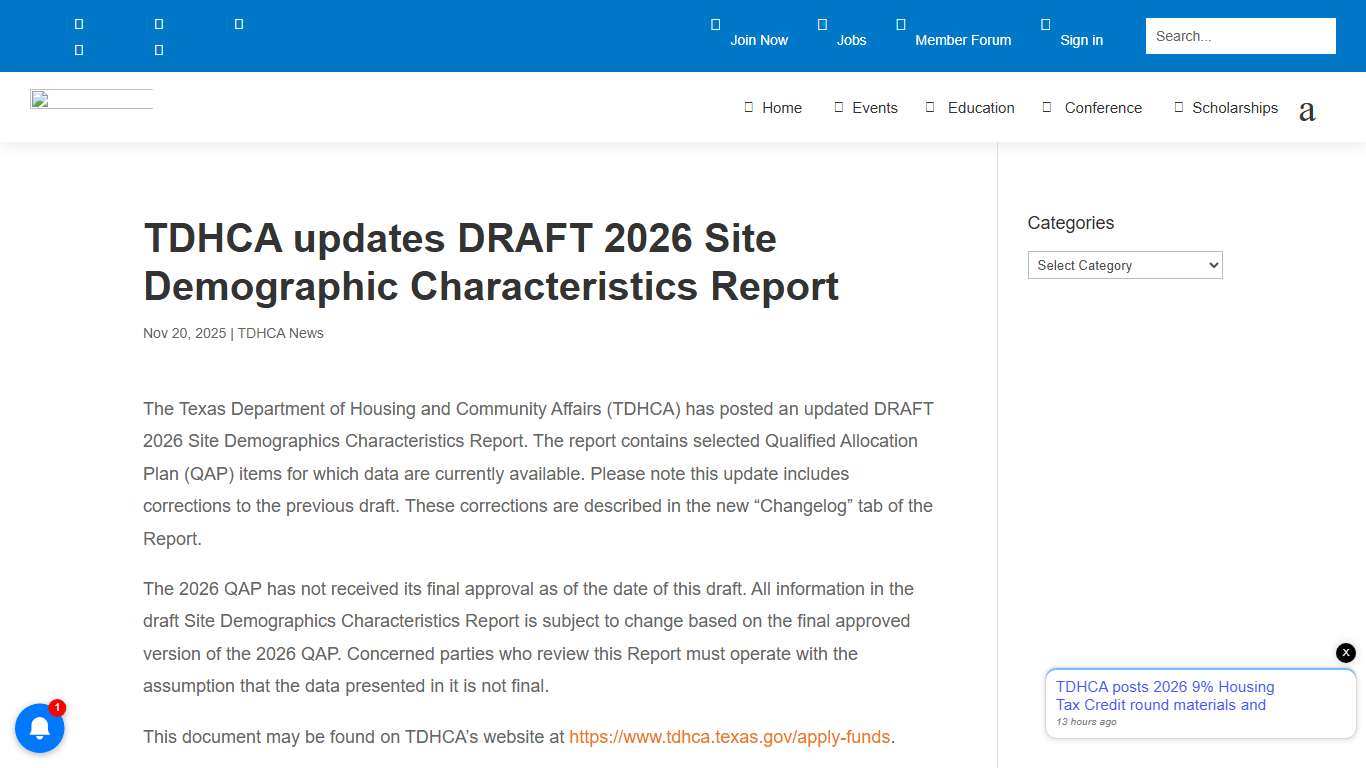Open the TDHCA News category link
This screenshot has height=768, width=1366.
(x=280, y=333)
